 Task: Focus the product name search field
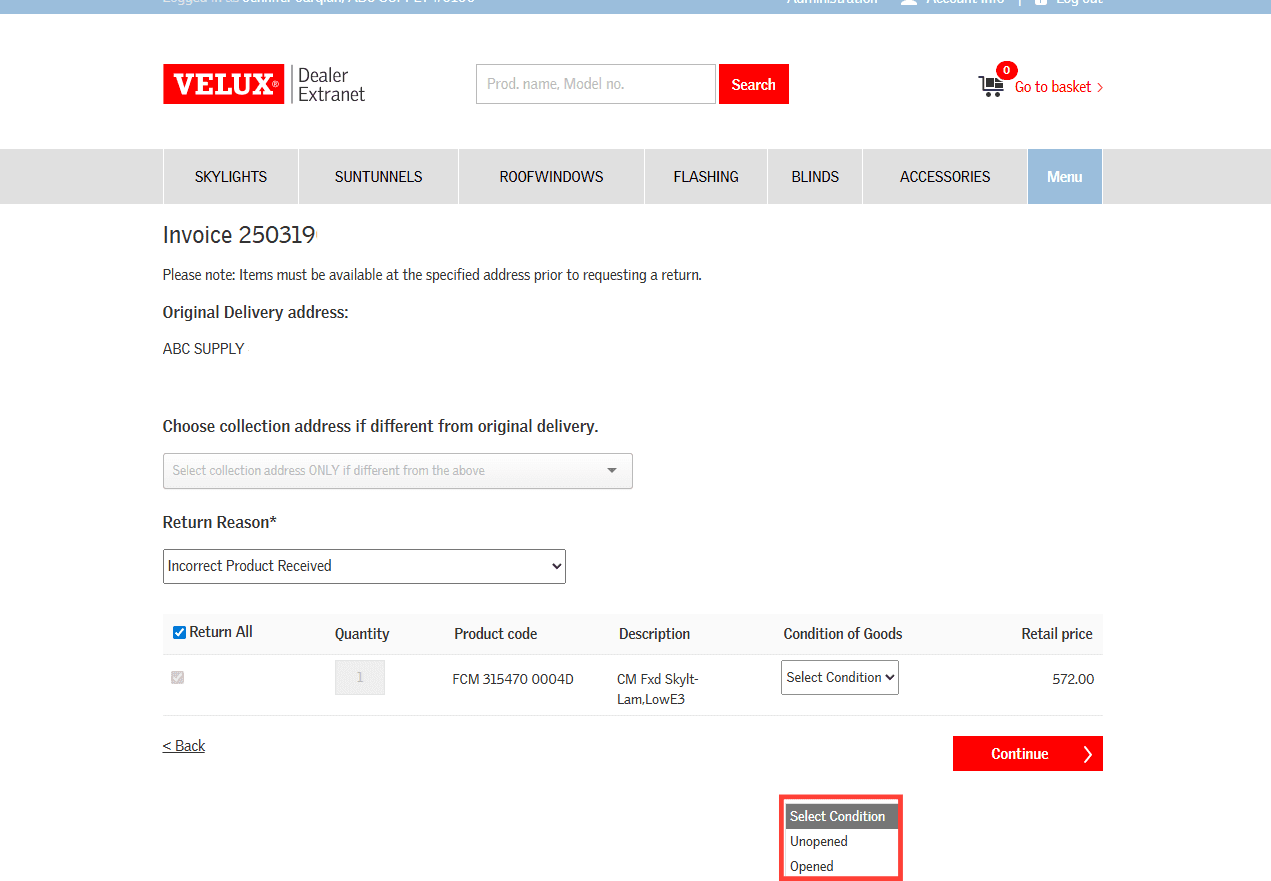[596, 84]
